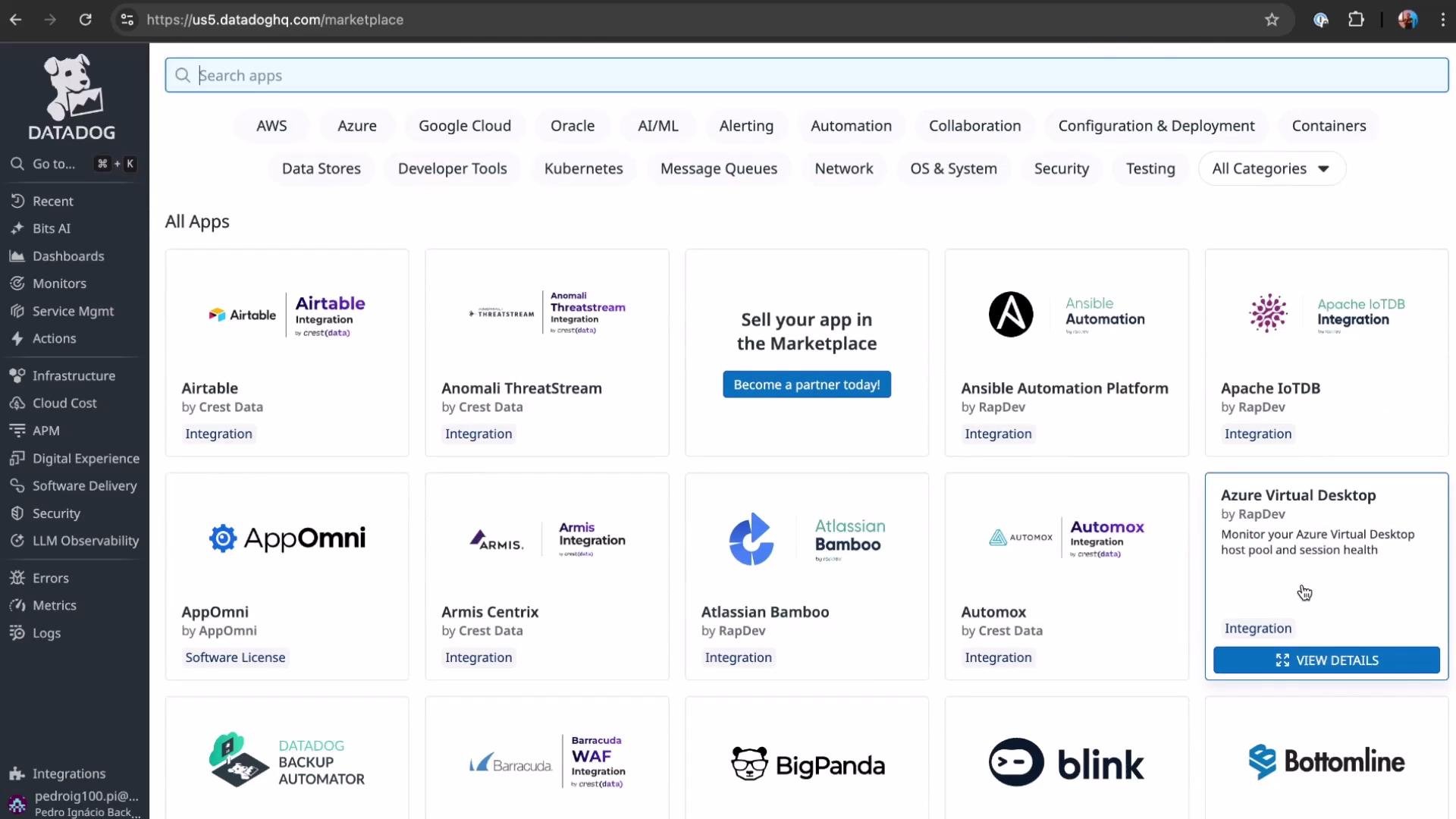Open the Chrome profile avatar

tap(1407, 20)
